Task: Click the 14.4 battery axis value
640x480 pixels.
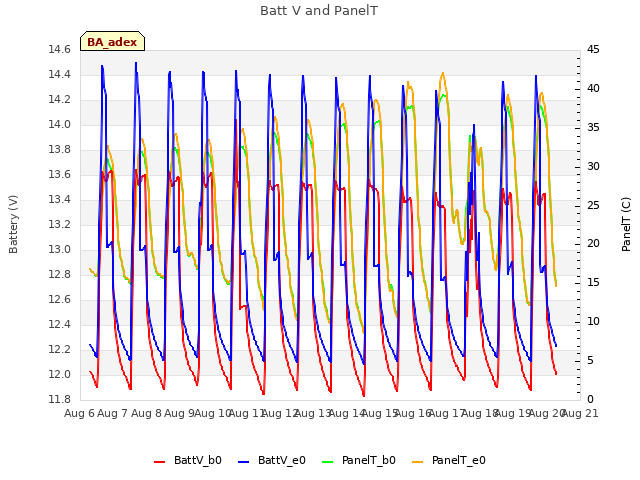Action: click(x=59, y=75)
